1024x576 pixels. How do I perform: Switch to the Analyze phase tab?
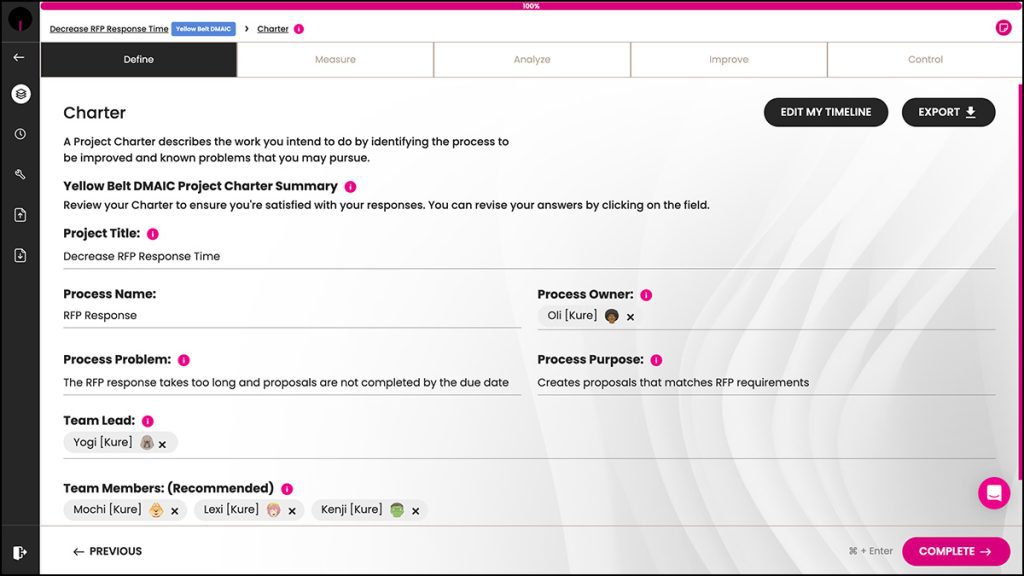click(x=532, y=60)
